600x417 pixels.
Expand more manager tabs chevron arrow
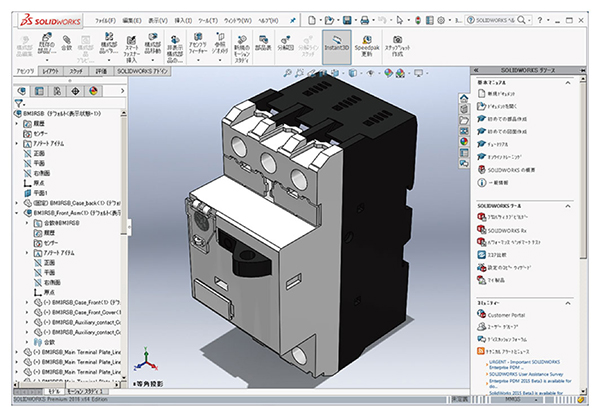(x=122, y=91)
